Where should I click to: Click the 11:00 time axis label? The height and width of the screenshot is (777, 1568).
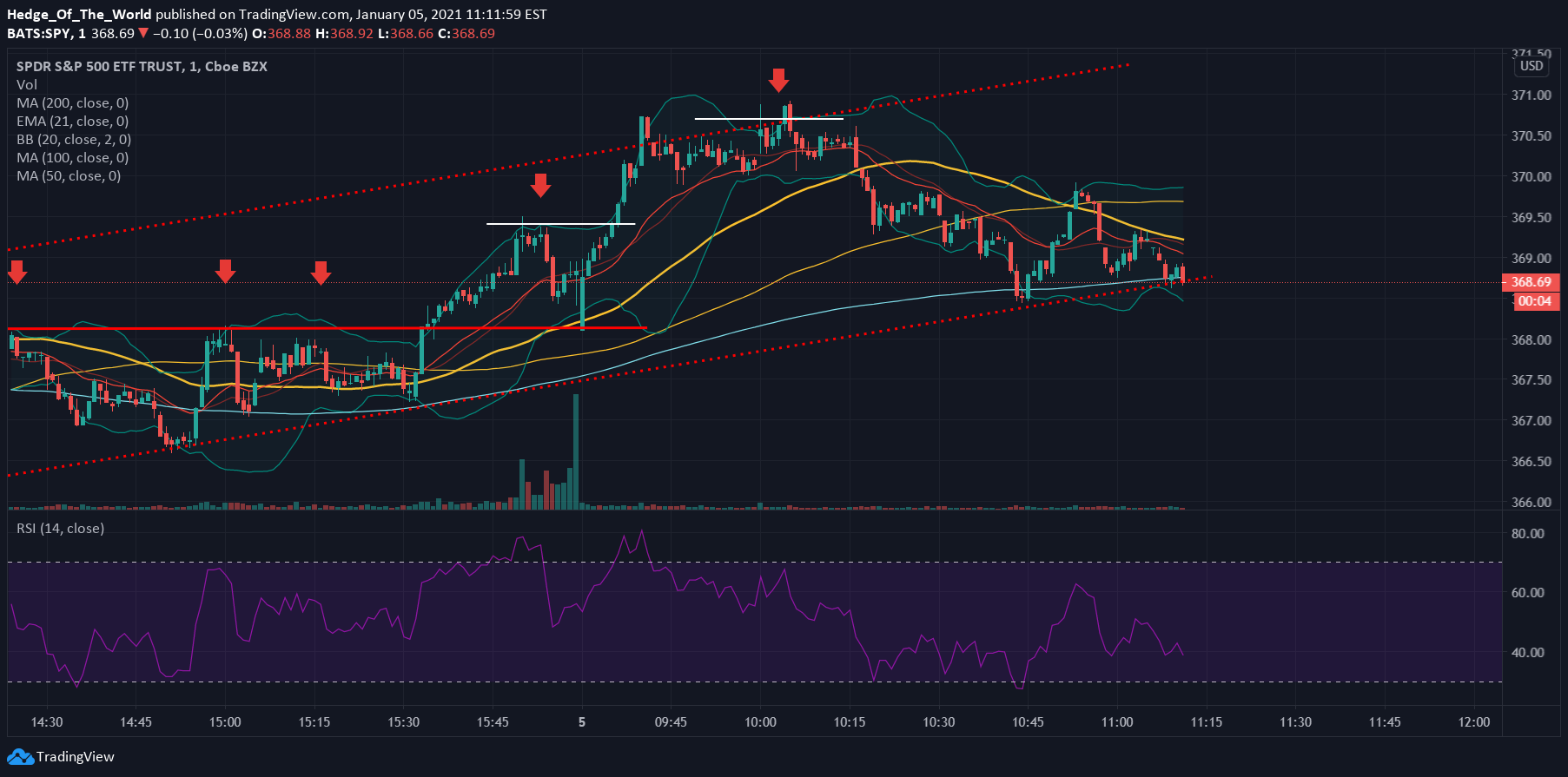click(1117, 722)
